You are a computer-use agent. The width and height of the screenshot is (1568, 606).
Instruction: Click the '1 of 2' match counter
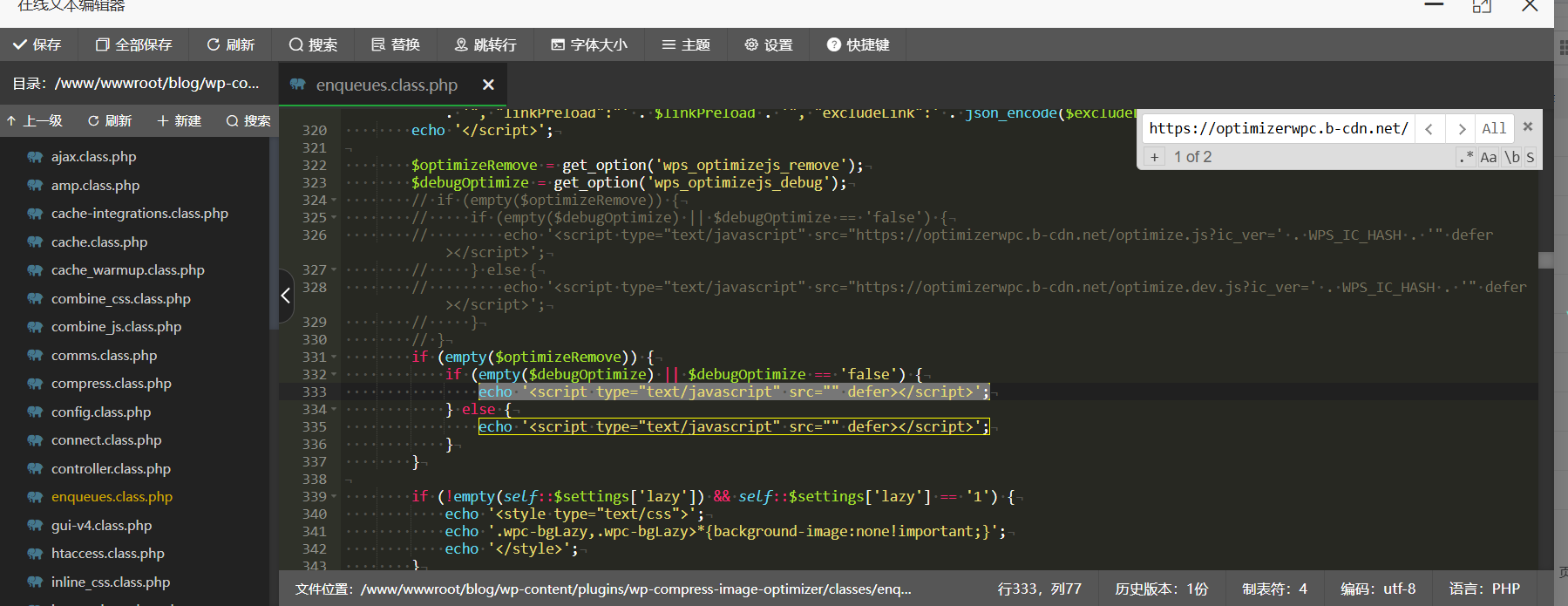click(x=1192, y=157)
